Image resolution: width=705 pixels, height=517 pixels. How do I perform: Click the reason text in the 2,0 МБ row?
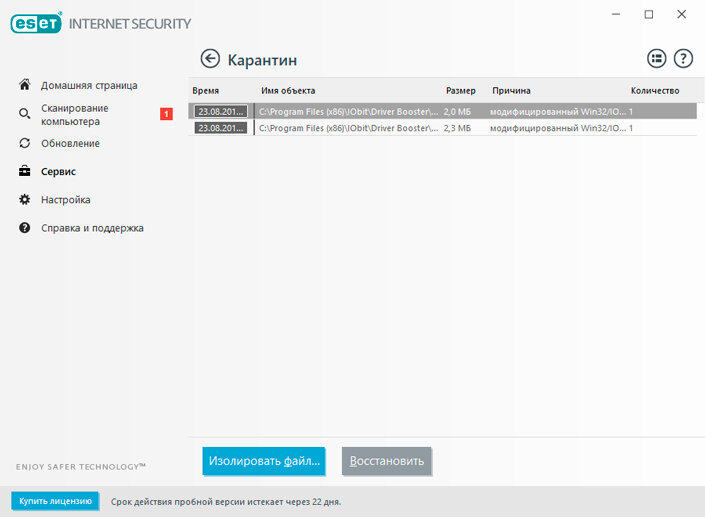tap(558, 111)
